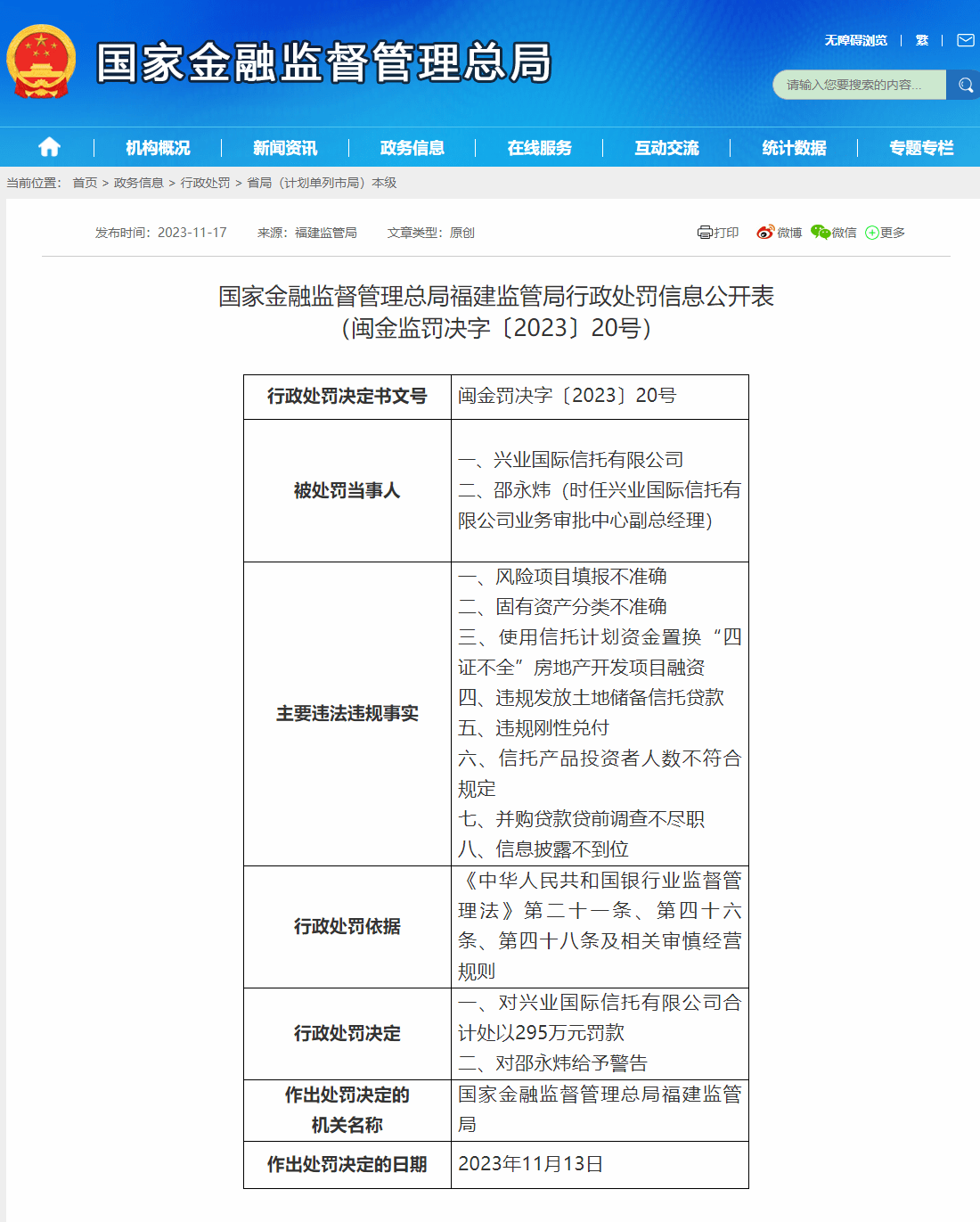Click the publish date 2023-11-17
This screenshot has width=980, height=1222.
pos(192,233)
